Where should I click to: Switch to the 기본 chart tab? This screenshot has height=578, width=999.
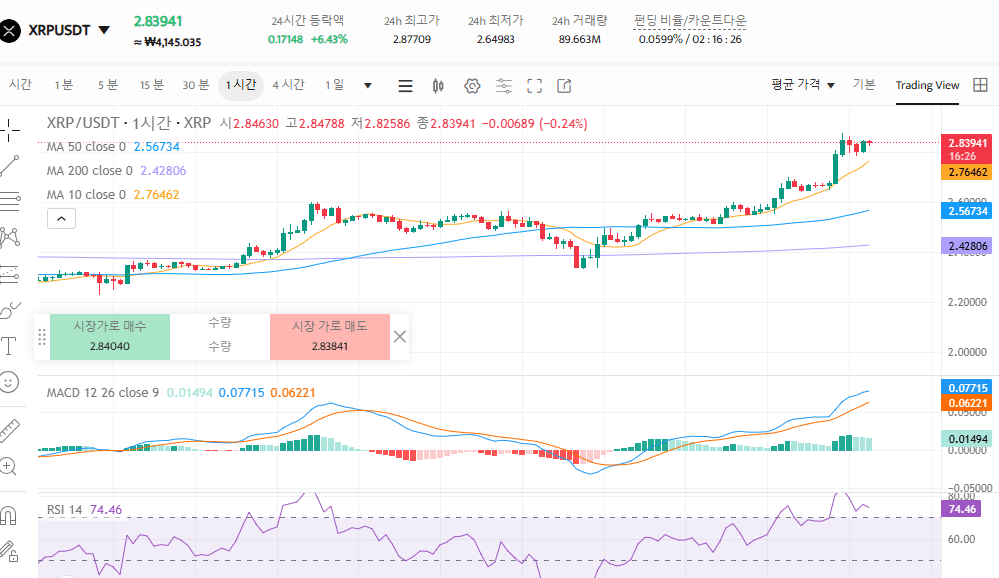coord(864,85)
